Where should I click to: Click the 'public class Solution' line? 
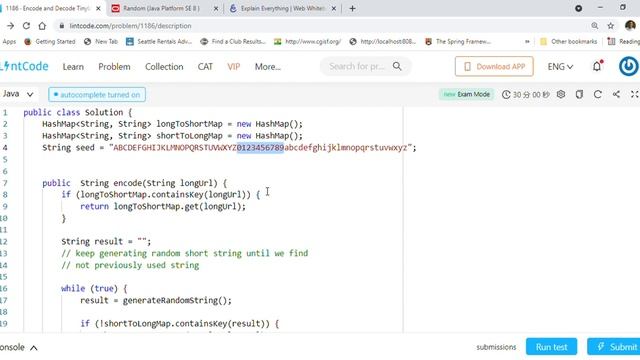78,112
